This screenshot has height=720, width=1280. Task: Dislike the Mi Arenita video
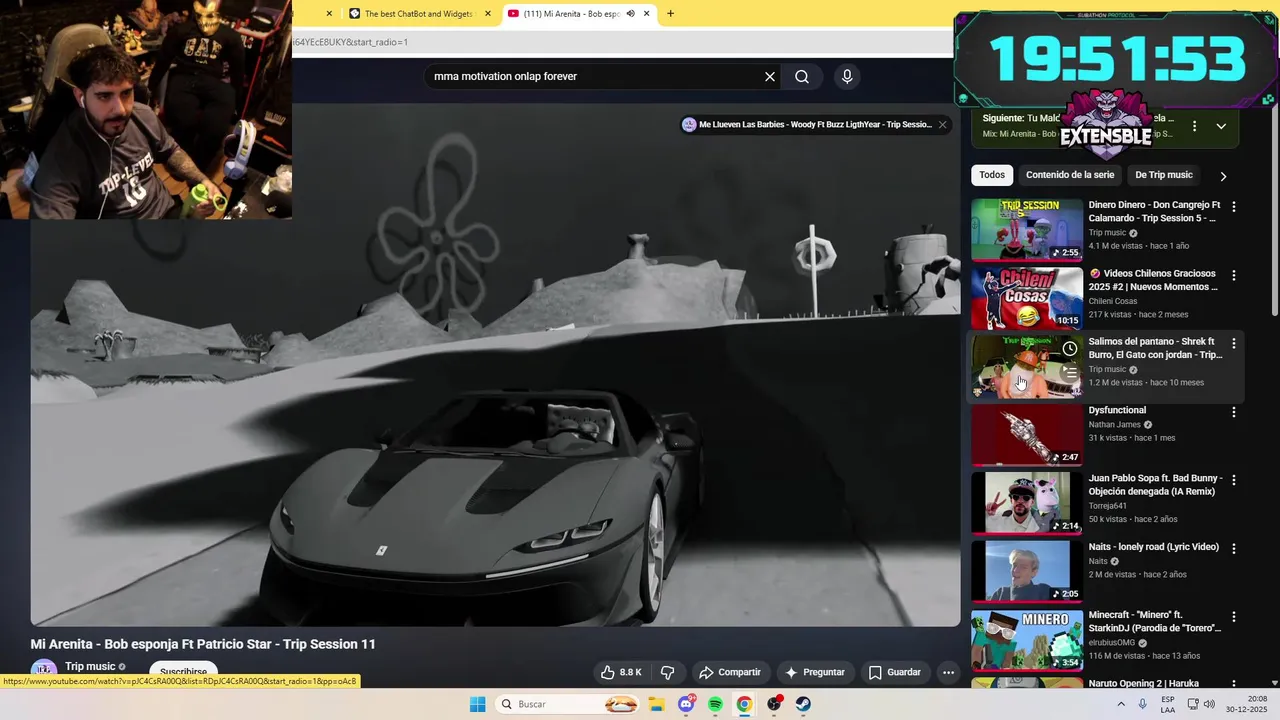pos(667,672)
